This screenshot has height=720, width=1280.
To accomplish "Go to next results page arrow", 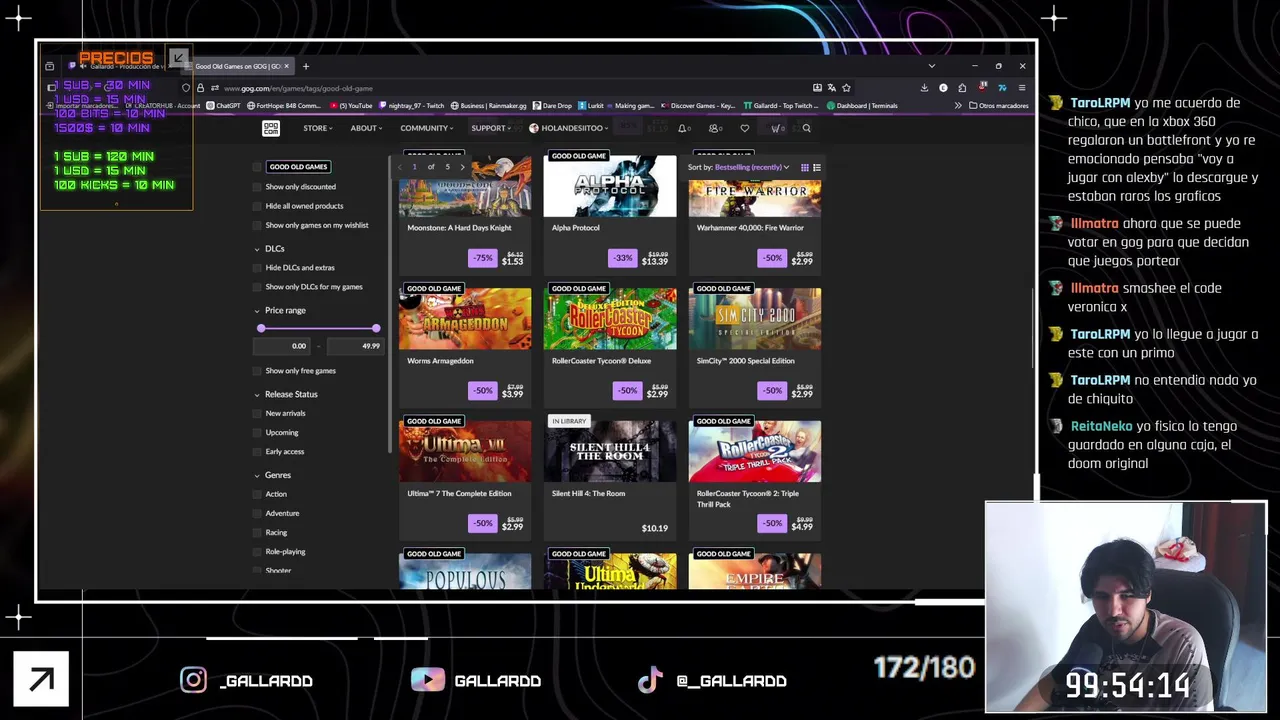I will coord(462,167).
